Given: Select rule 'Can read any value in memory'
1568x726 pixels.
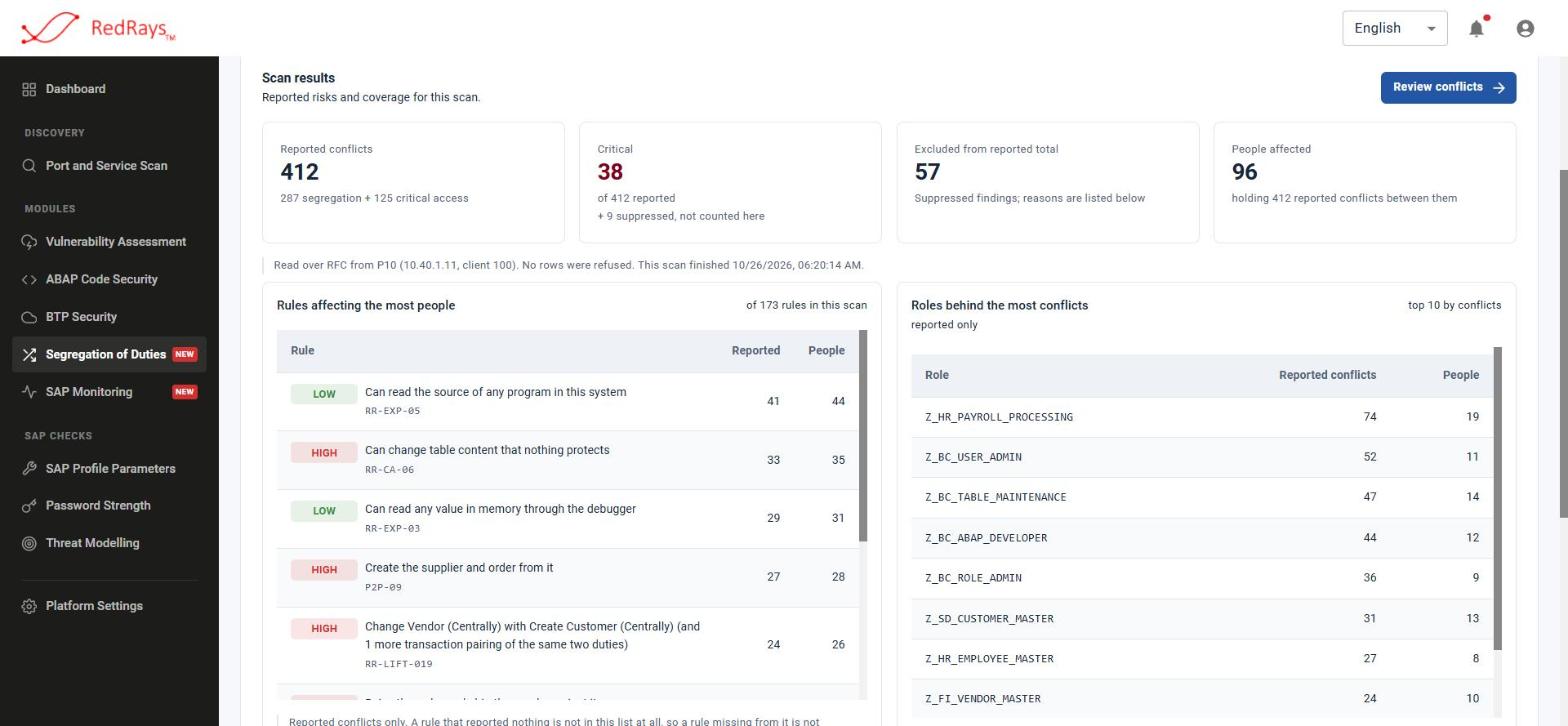Looking at the screenshot, I should point(568,519).
